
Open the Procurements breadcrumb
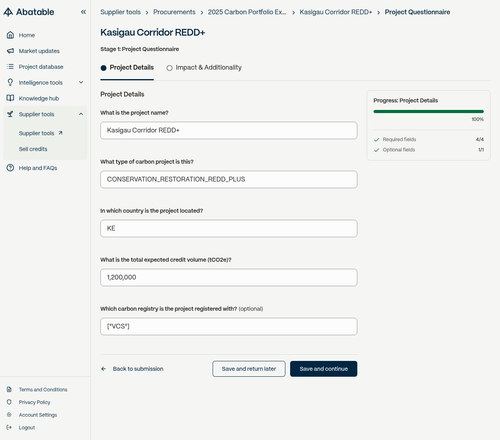point(174,12)
